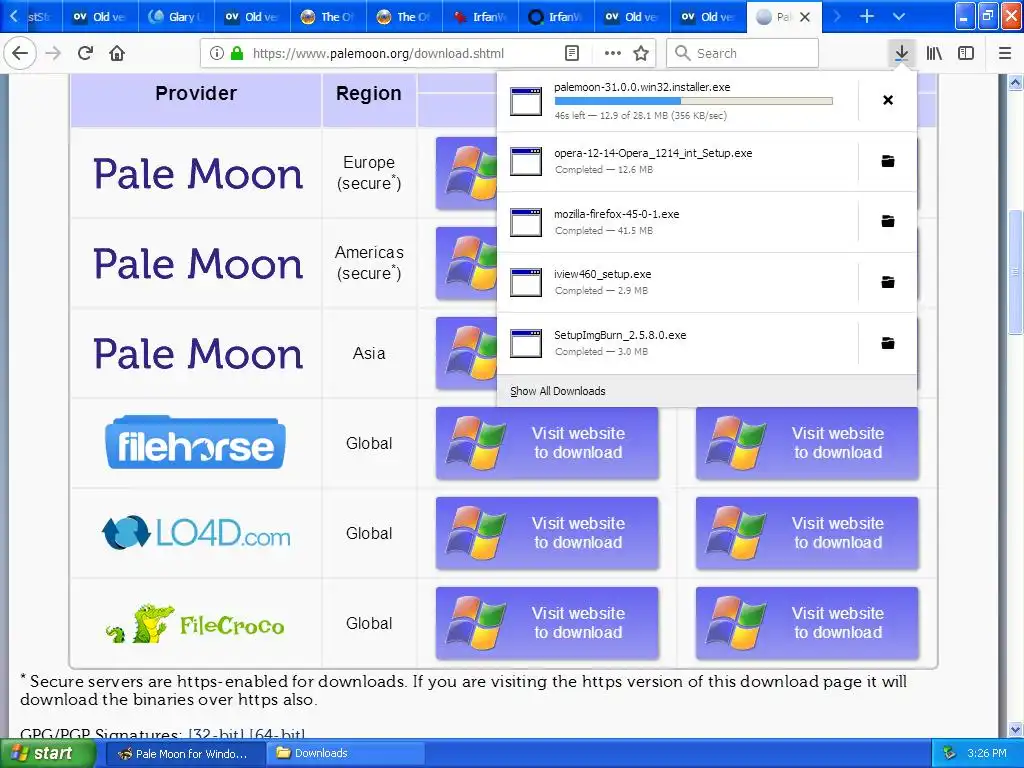Click the FileCroco logo

[195, 624]
